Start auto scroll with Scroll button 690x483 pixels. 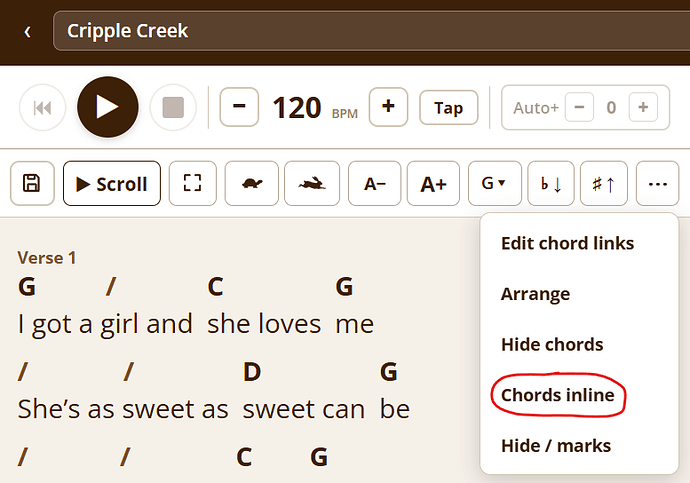click(112, 183)
